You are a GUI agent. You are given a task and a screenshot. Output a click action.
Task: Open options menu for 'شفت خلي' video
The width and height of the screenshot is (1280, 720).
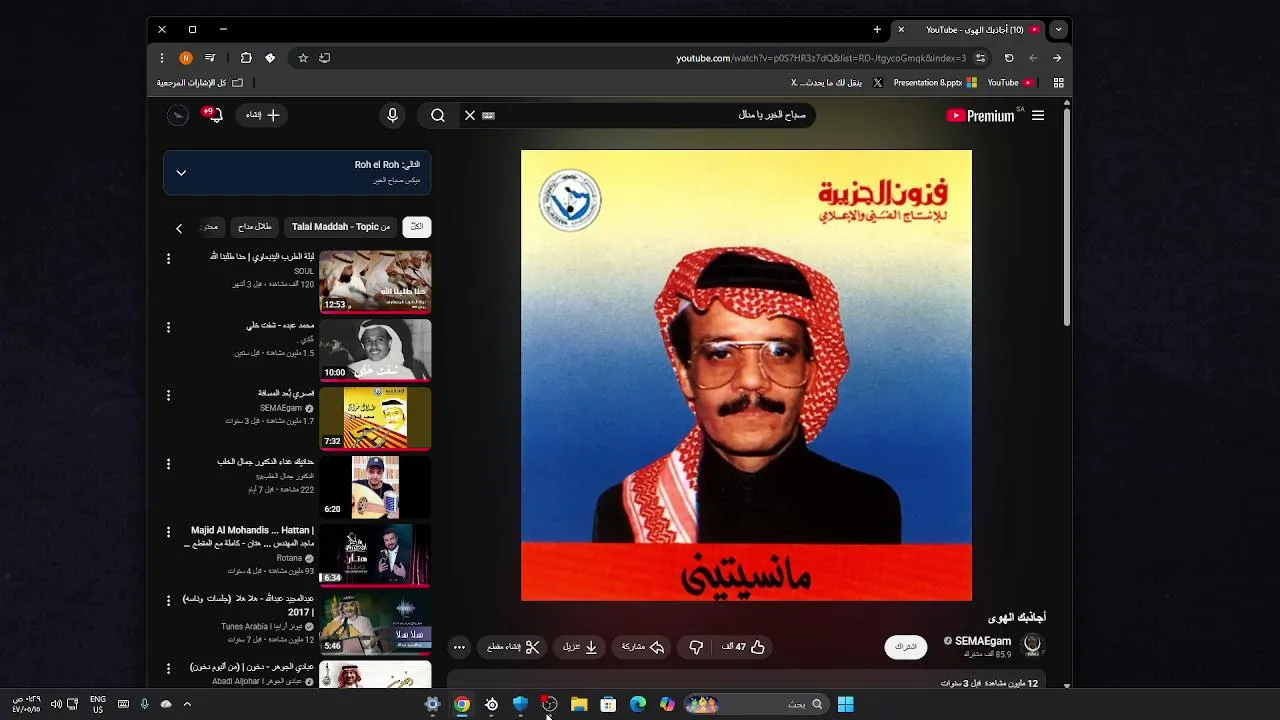pyautogui.click(x=168, y=327)
